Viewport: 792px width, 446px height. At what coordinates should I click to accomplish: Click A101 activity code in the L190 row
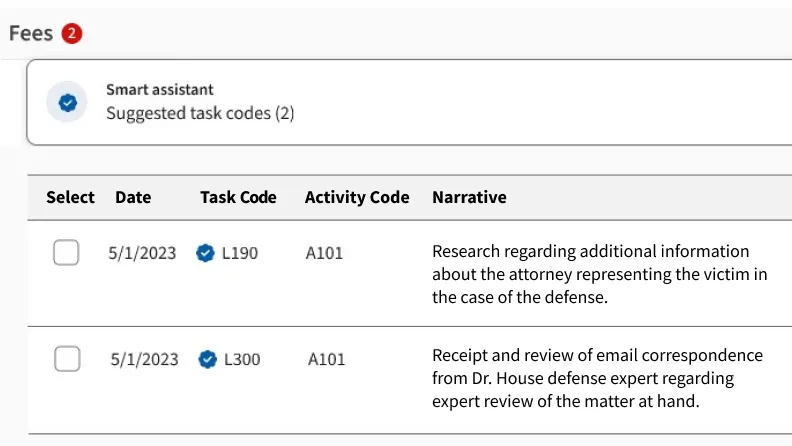(324, 254)
